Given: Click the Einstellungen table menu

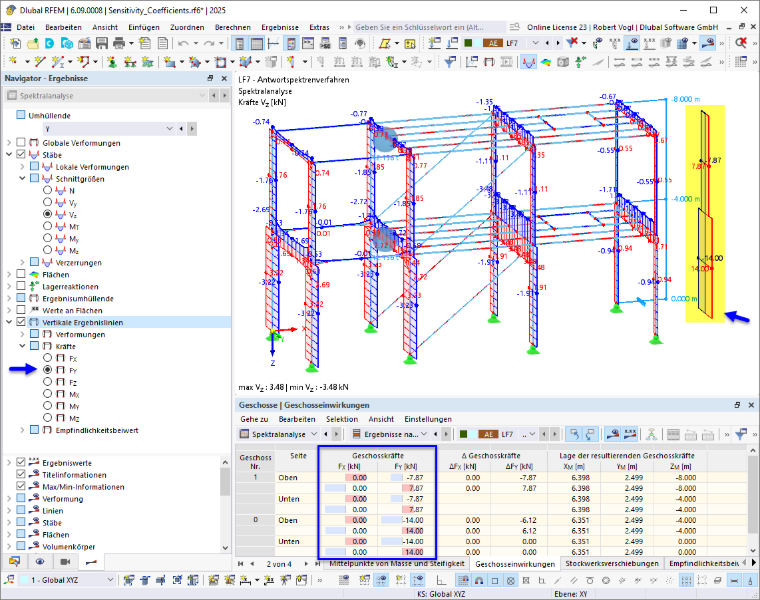Looking at the screenshot, I should click(428, 419).
